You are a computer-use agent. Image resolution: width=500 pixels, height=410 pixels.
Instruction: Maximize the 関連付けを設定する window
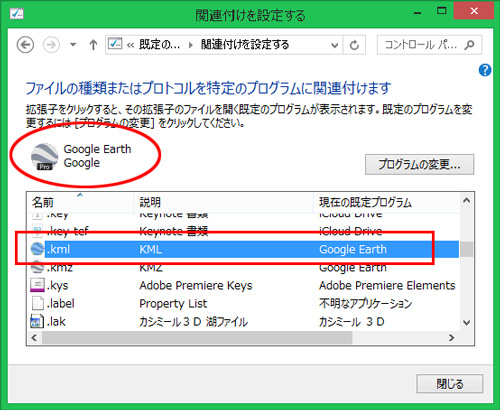tap(442, 11)
